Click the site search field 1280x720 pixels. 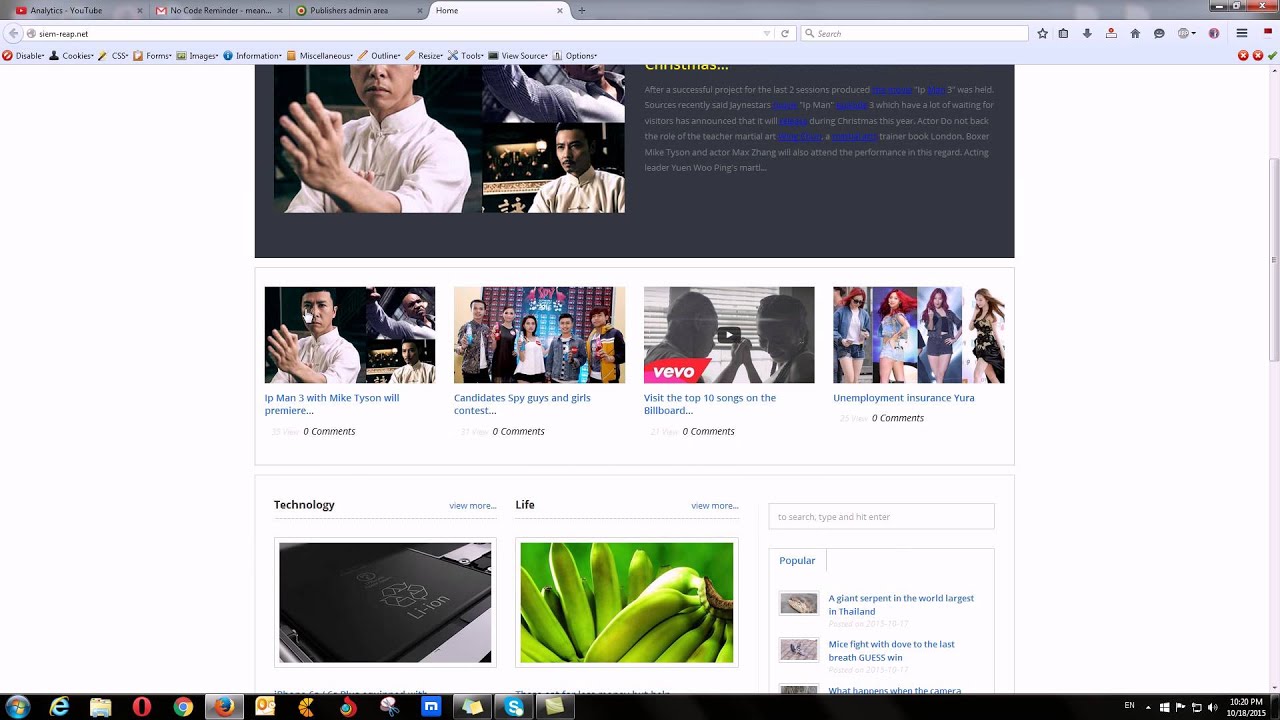pos(881,516)
